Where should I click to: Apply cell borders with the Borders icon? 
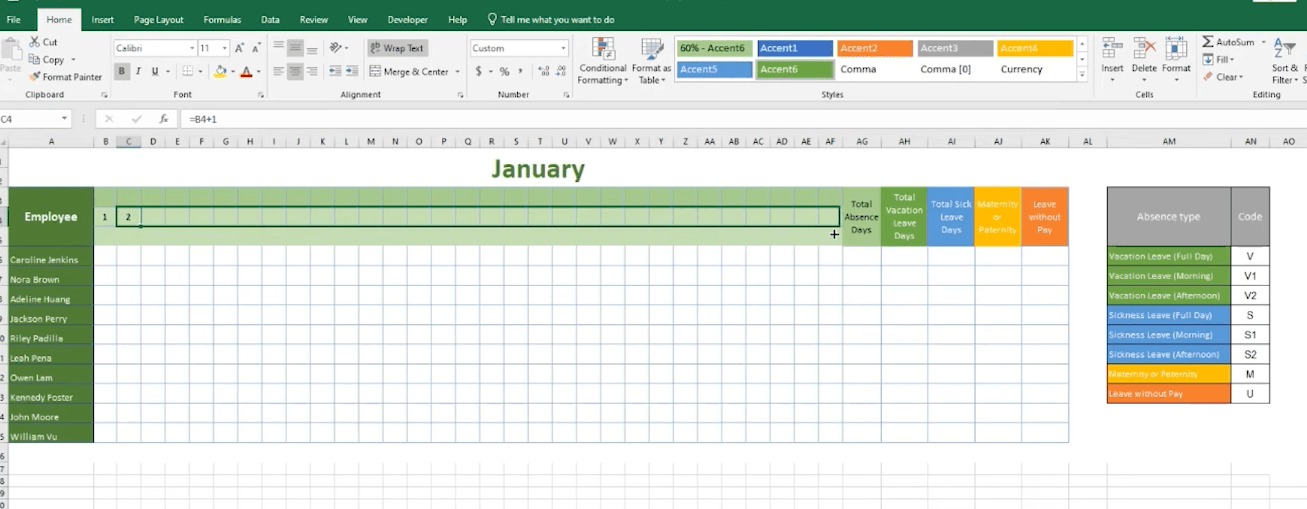[187, 71]
